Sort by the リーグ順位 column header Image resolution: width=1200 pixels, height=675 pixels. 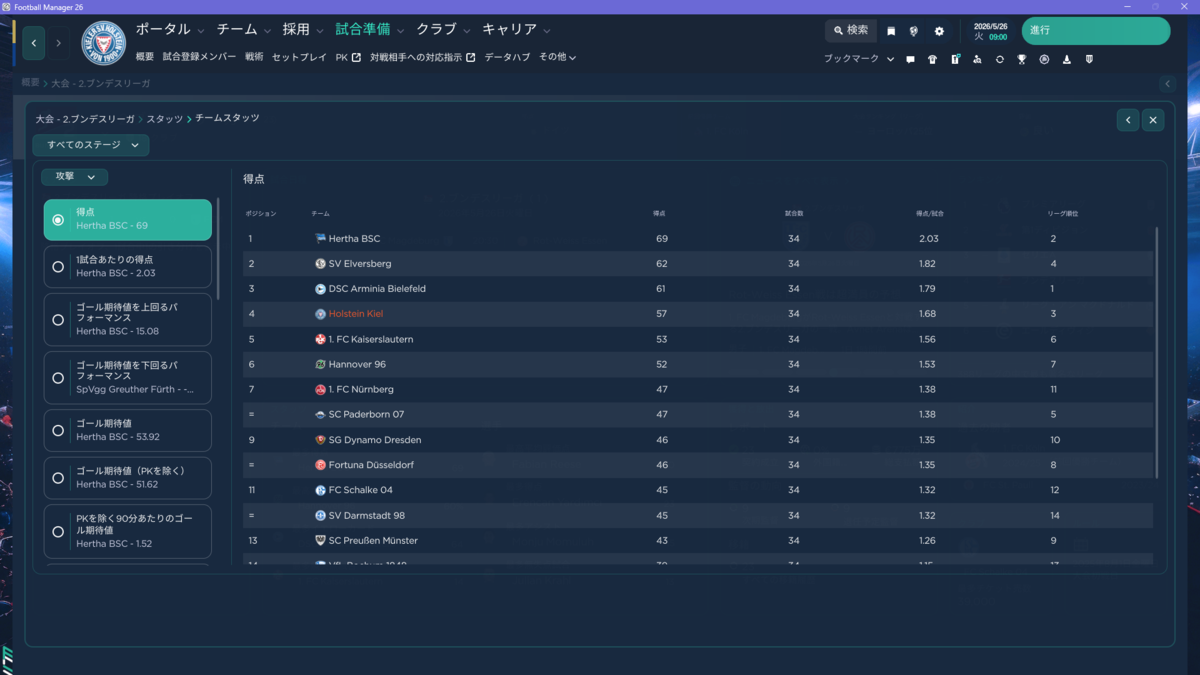pyautogui.click(x=1062, y=214)
